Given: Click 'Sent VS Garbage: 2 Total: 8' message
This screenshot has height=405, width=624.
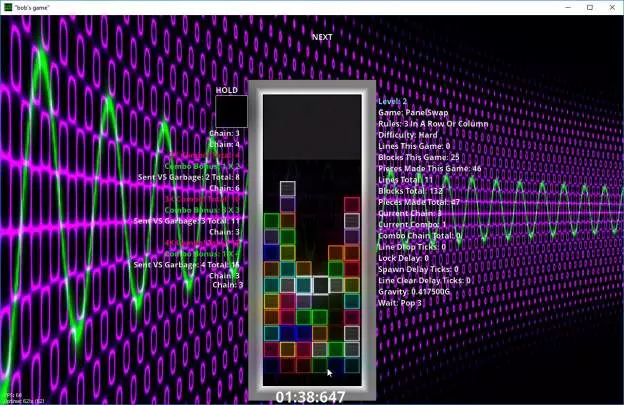Looking at the screenshot, I should [x=189, y=176].
